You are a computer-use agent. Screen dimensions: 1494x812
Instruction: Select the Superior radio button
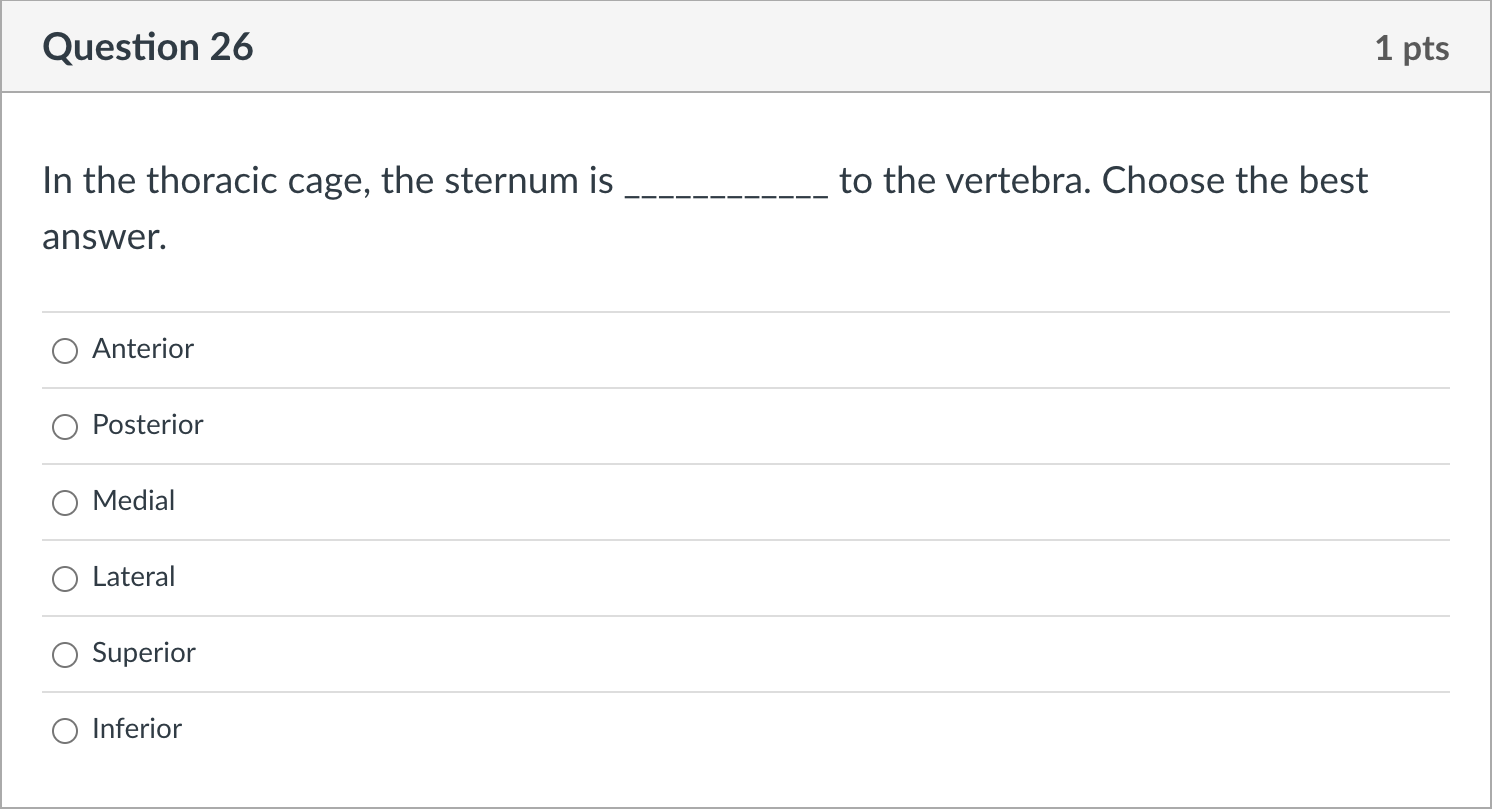[x=65, y=655]
